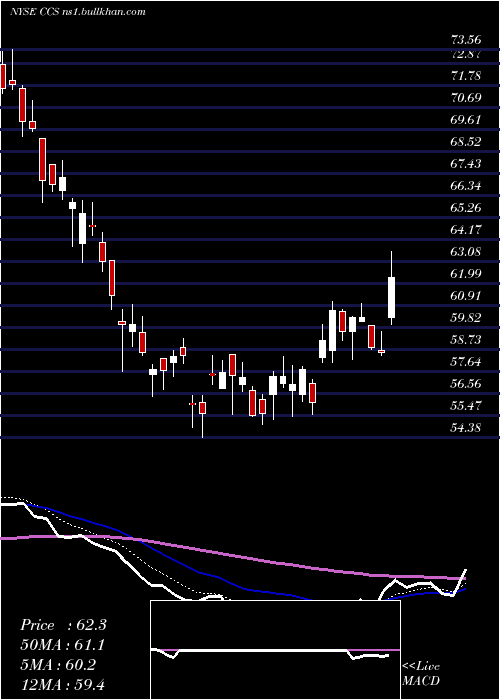Click the 64.17 price label
This screenshot has width=500, height=700.
click(466, 229)
